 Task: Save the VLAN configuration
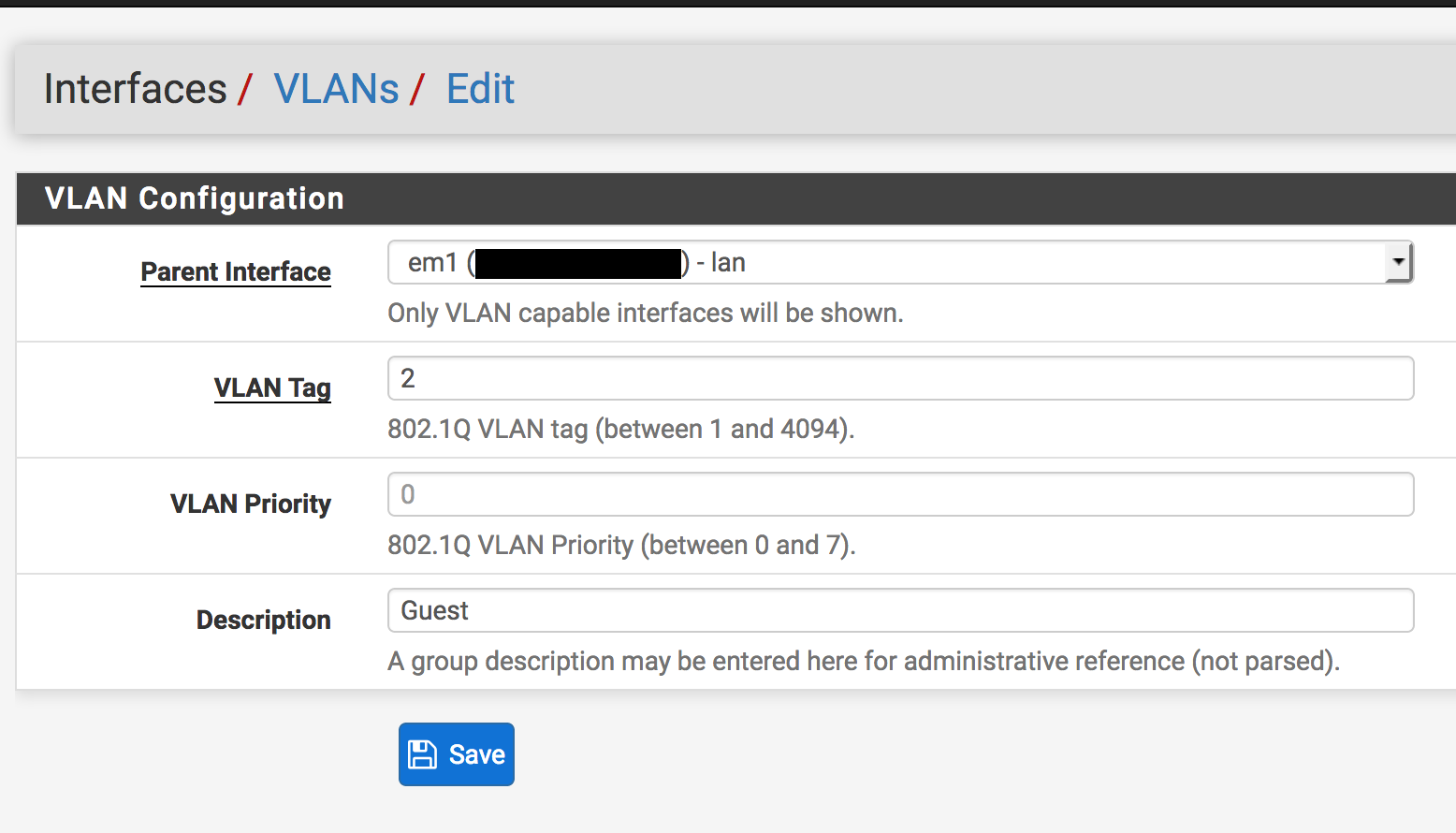pyautogui.click(x=457, y=754)
